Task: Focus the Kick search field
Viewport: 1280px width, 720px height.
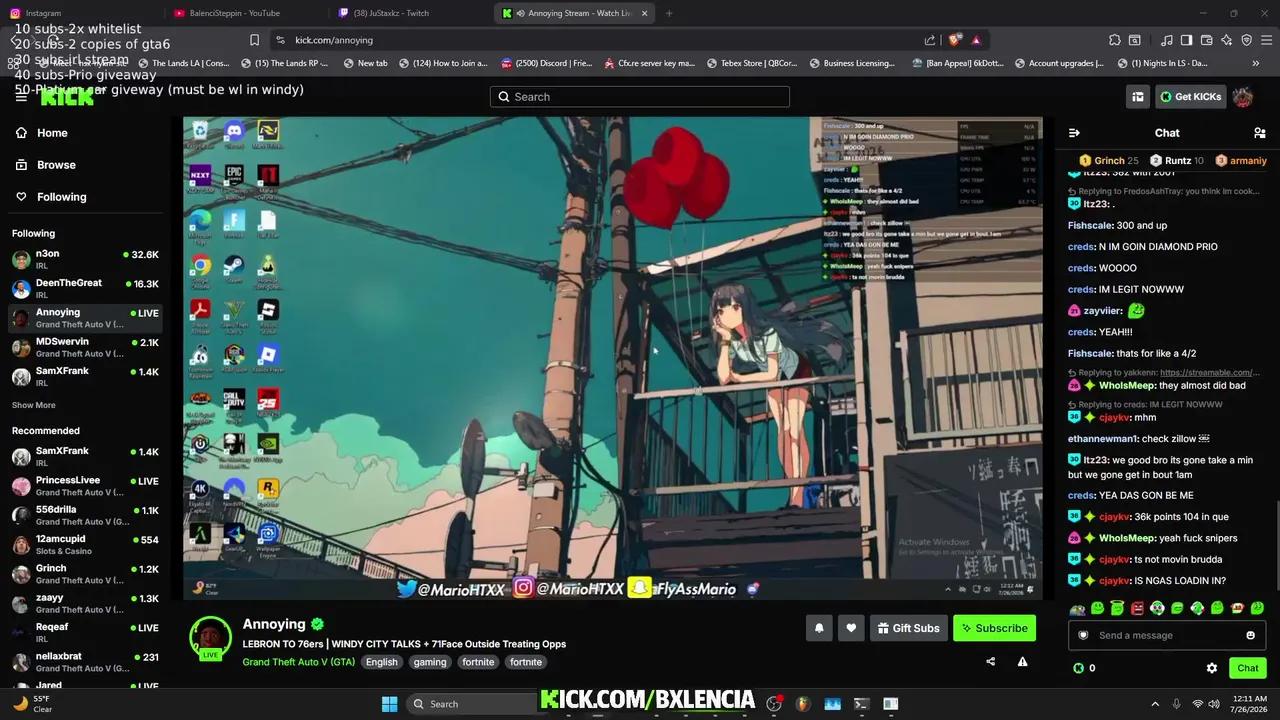Action: pyautogui.click(x=640, y=97)
